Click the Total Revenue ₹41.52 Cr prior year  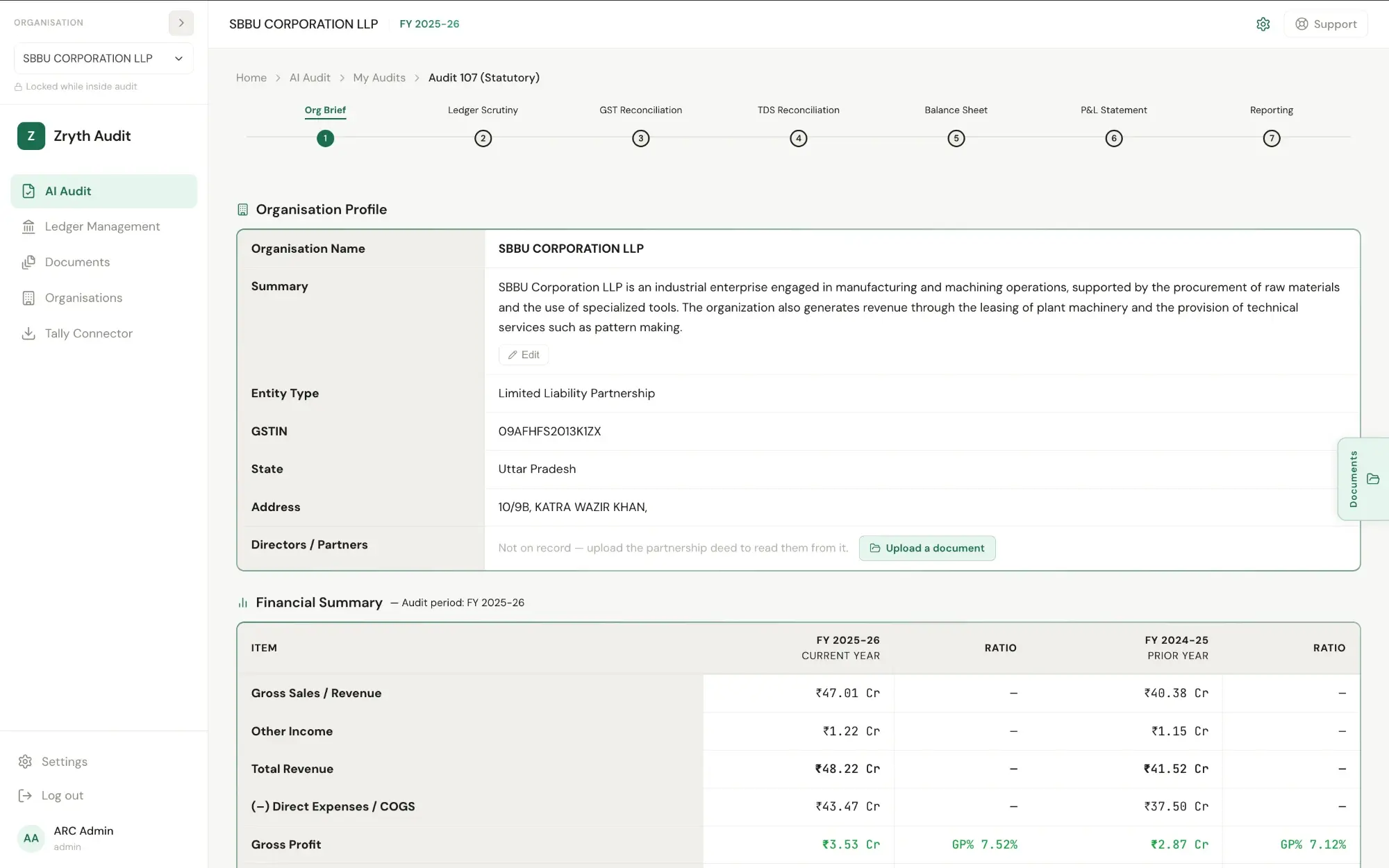pos(1176,769)
